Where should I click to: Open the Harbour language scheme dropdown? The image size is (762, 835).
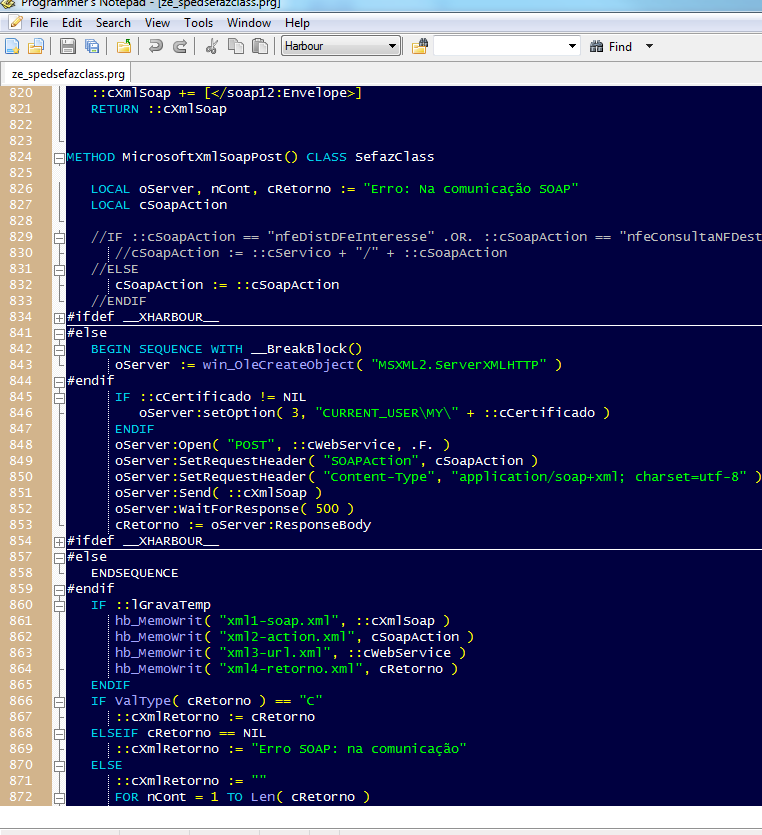pyautogui.click(x=392, y=46)
